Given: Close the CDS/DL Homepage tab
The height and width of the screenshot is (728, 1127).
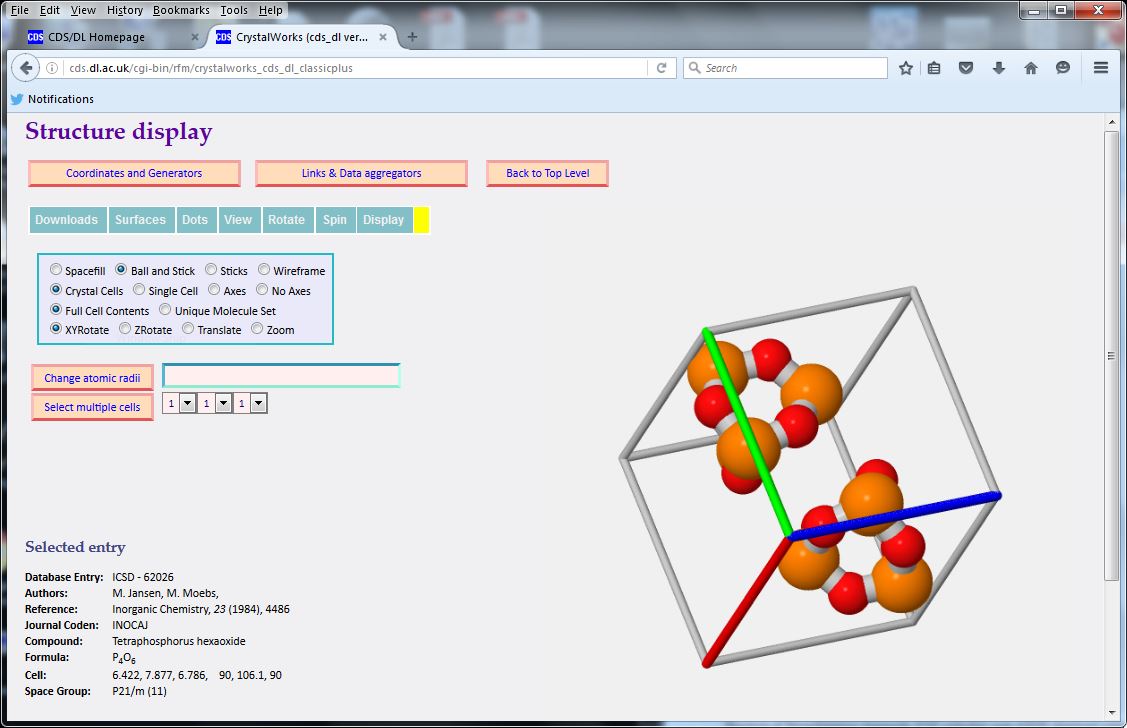Looking at the screenshot, I should point(195,37).
